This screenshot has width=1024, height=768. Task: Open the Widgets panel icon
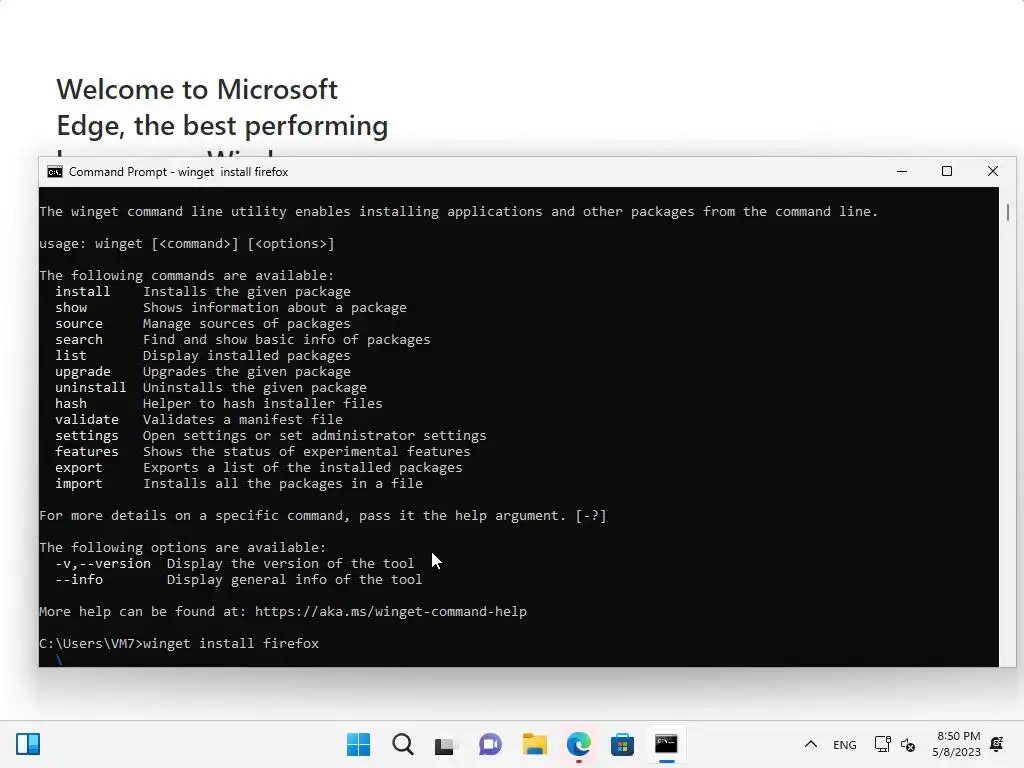pos(28,744)
